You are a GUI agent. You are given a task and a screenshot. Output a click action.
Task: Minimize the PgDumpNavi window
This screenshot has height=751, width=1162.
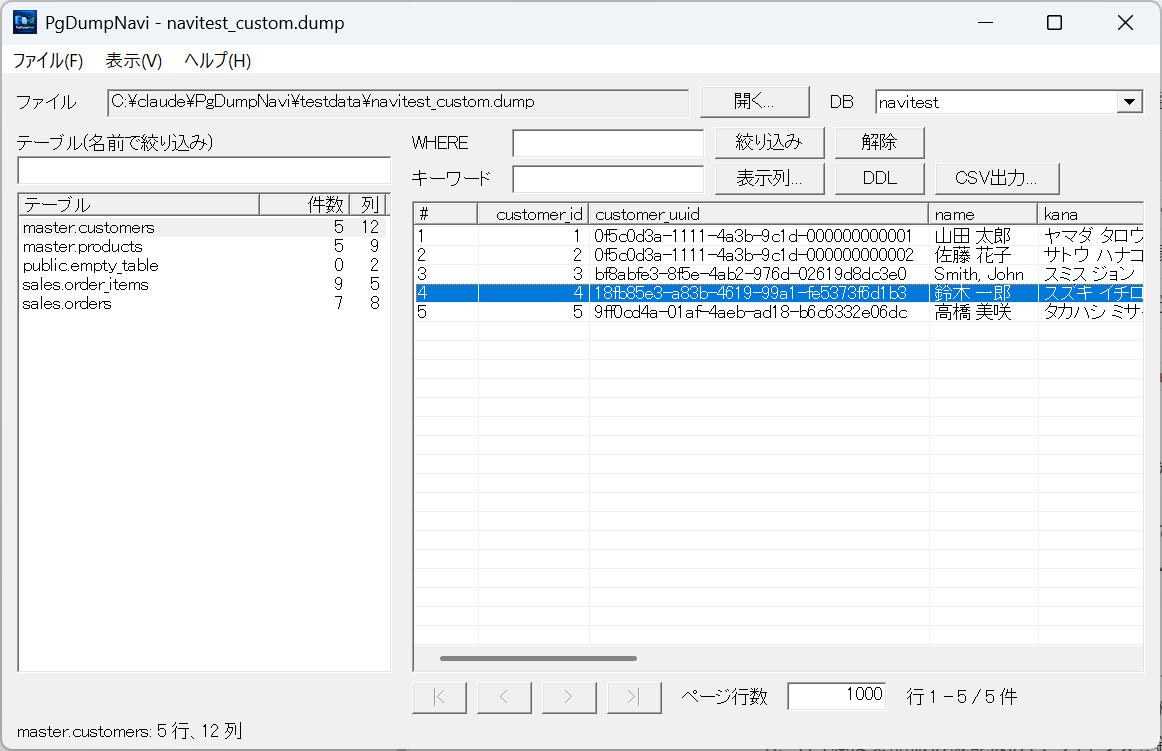point(985,23)
